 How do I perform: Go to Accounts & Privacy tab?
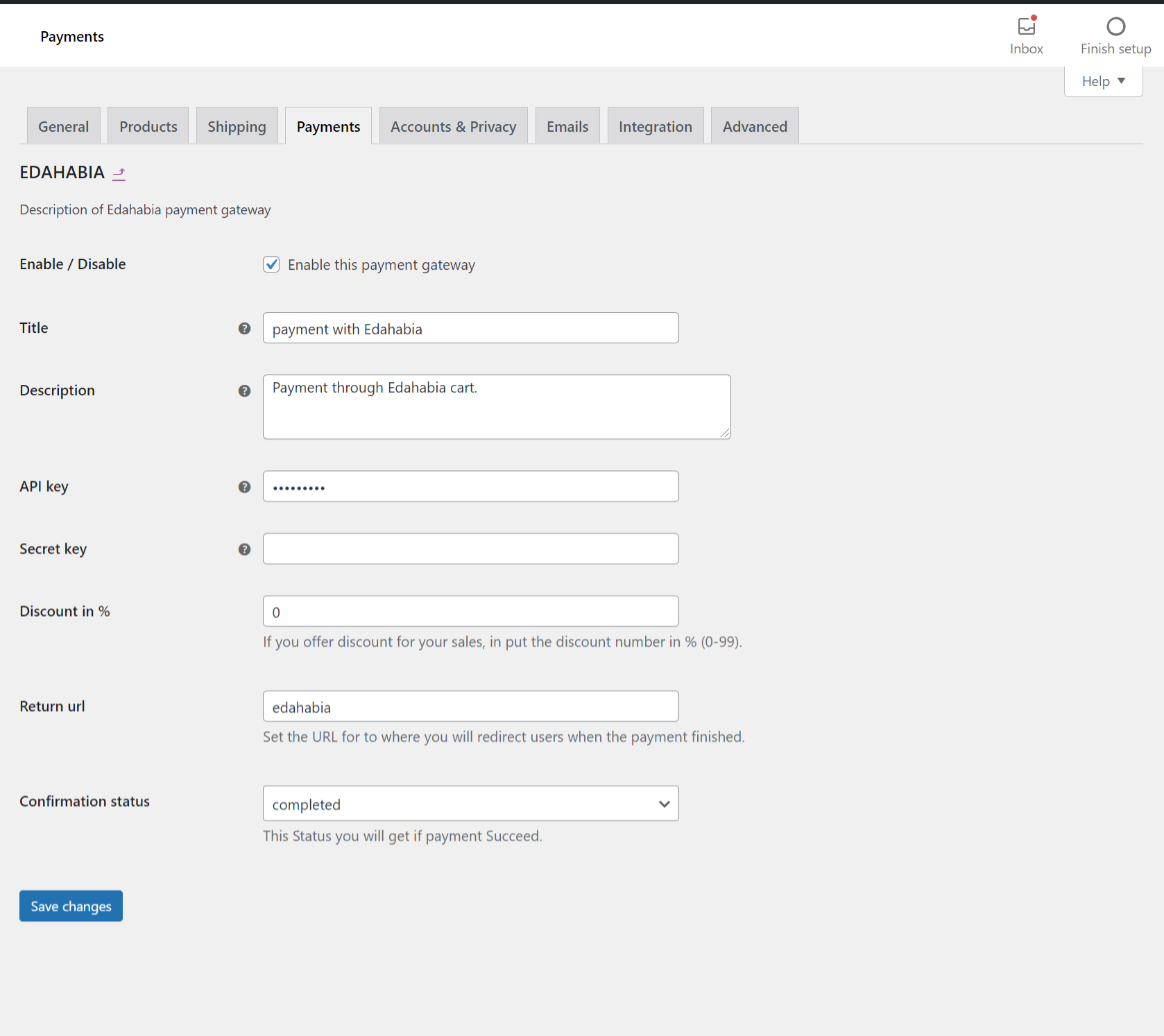(453, 126)
